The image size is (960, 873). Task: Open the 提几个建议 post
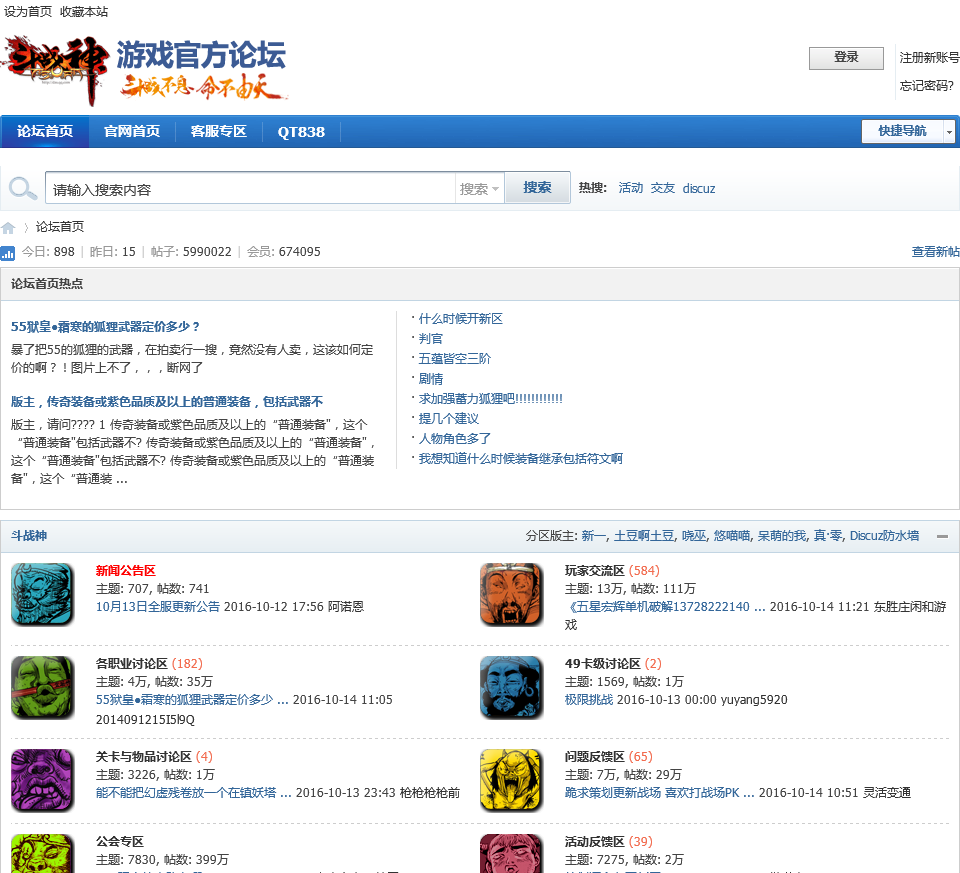click(x=448, y=419)
